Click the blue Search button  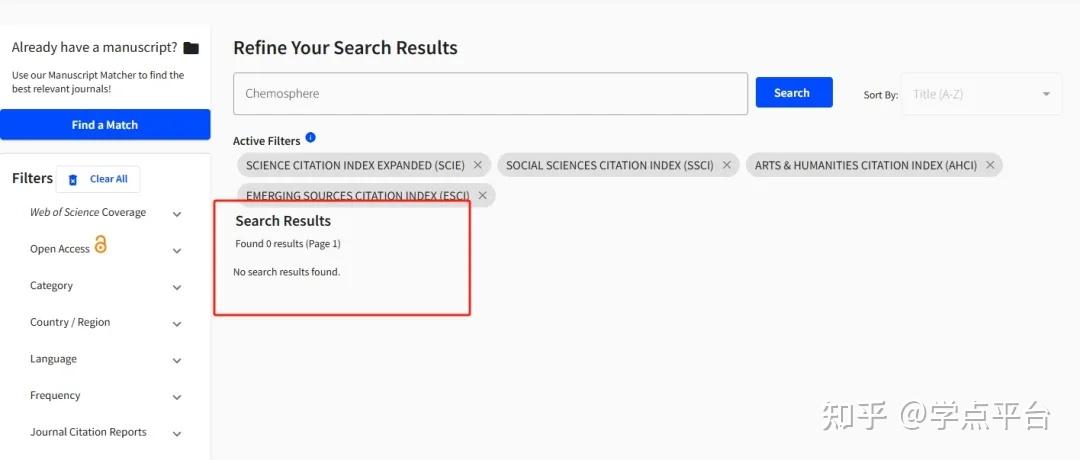pos(794,93)
